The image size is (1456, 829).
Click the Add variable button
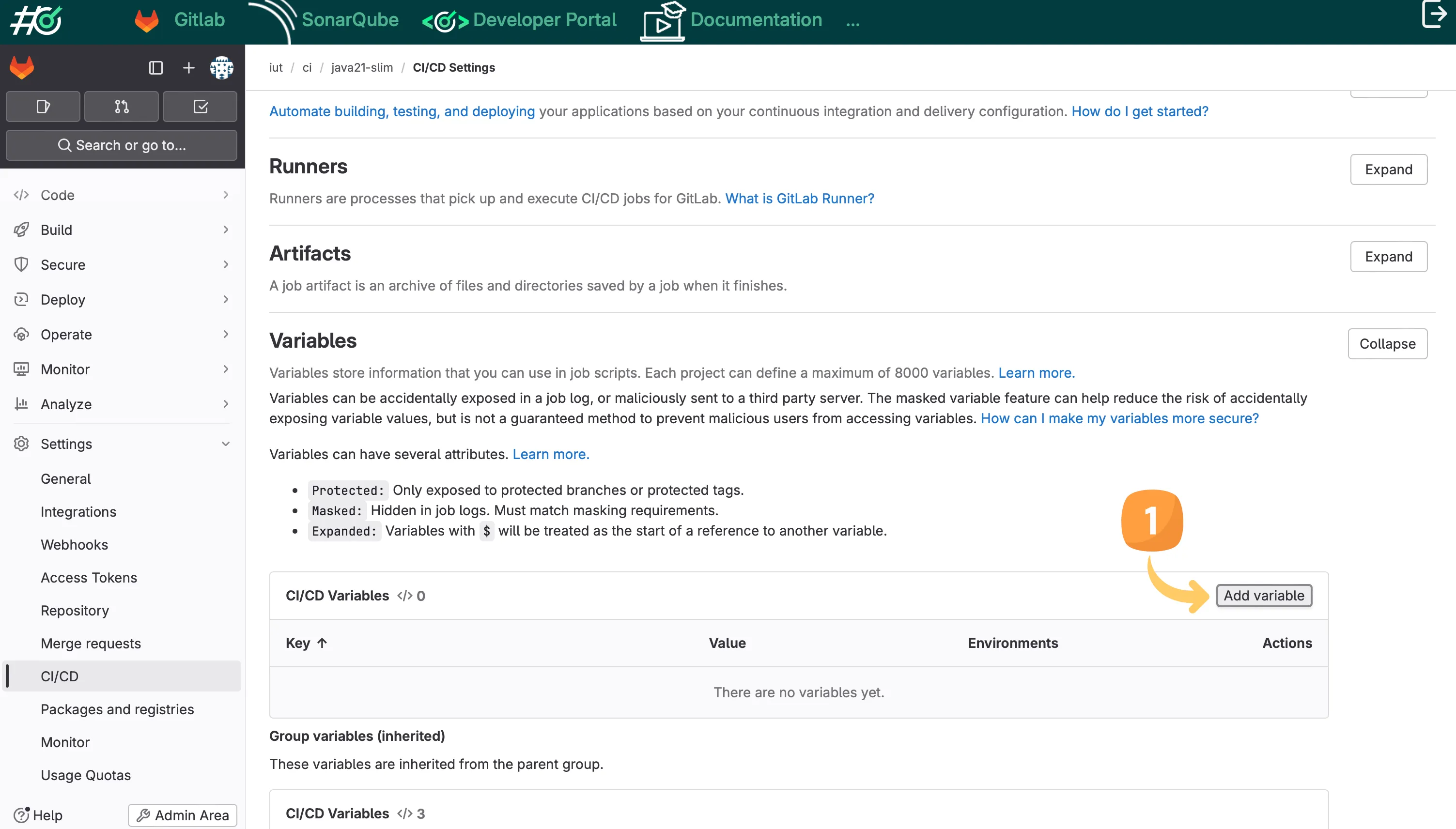point(1264,596)
